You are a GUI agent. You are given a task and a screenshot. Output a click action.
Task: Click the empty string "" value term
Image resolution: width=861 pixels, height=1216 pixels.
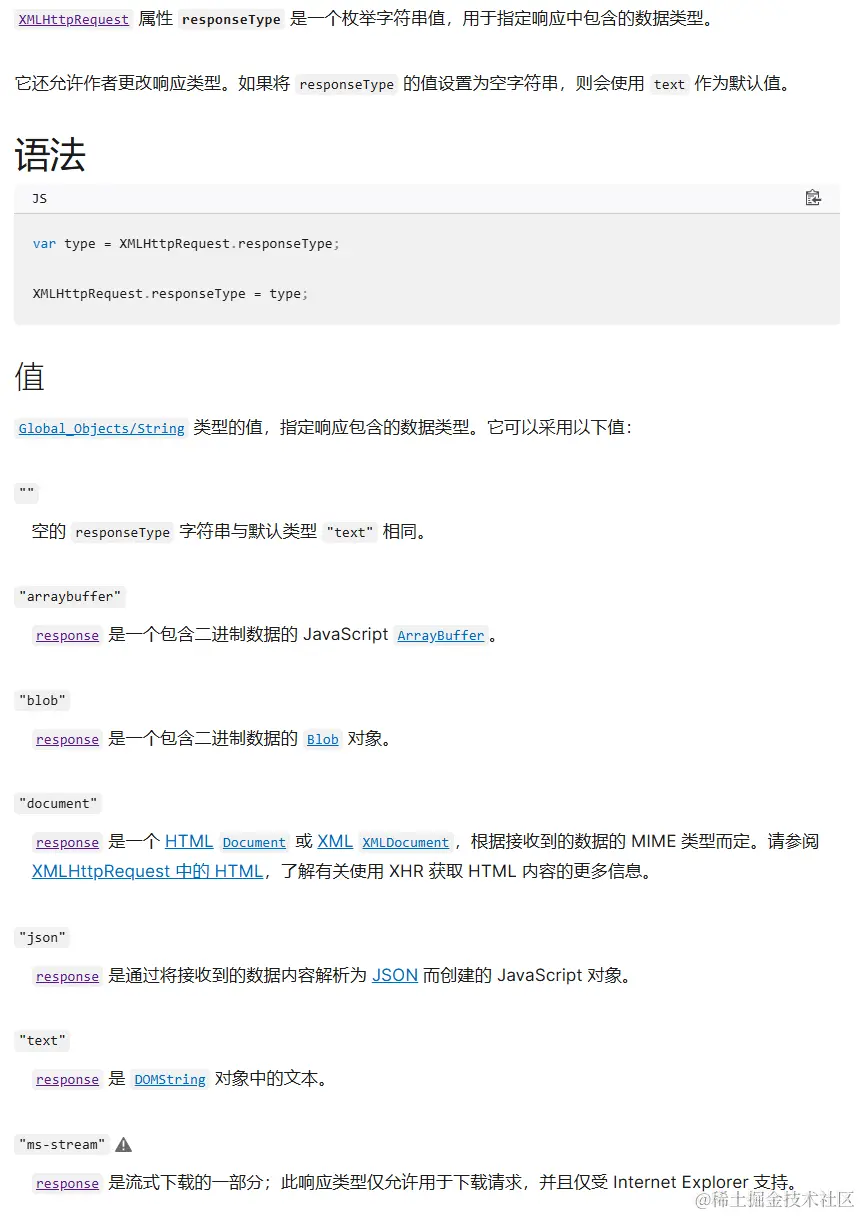pyautogui.click(x=27, y=493)
